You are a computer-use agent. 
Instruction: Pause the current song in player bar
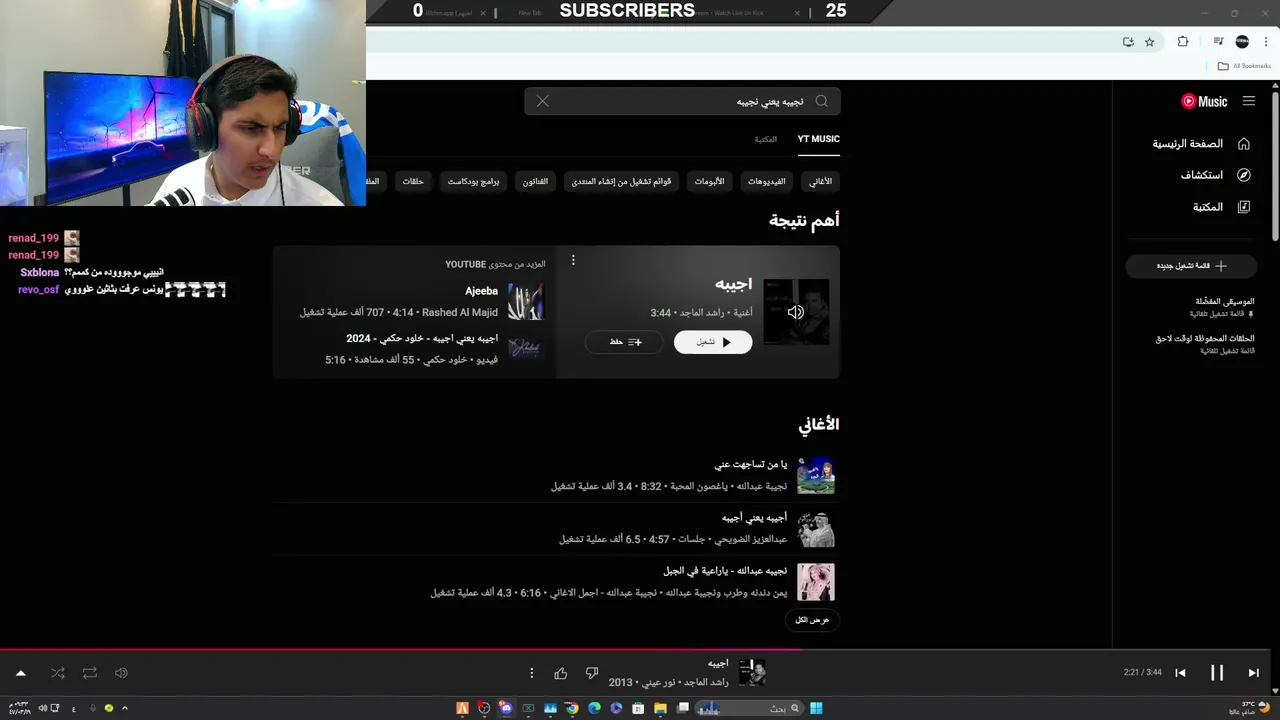pyautogui.click(x=1217, y=673)
